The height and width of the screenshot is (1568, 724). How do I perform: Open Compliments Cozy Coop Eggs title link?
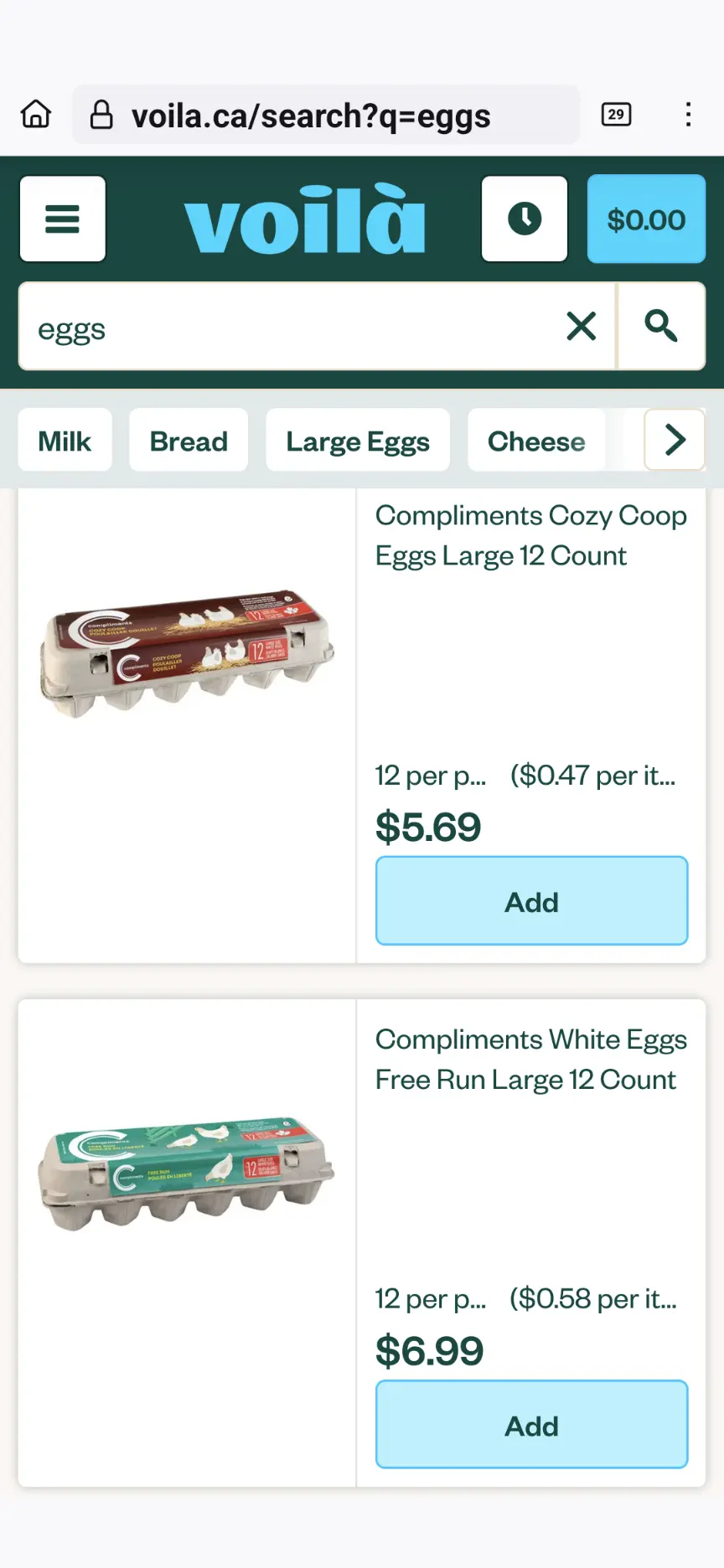click(x=530, y=535)
